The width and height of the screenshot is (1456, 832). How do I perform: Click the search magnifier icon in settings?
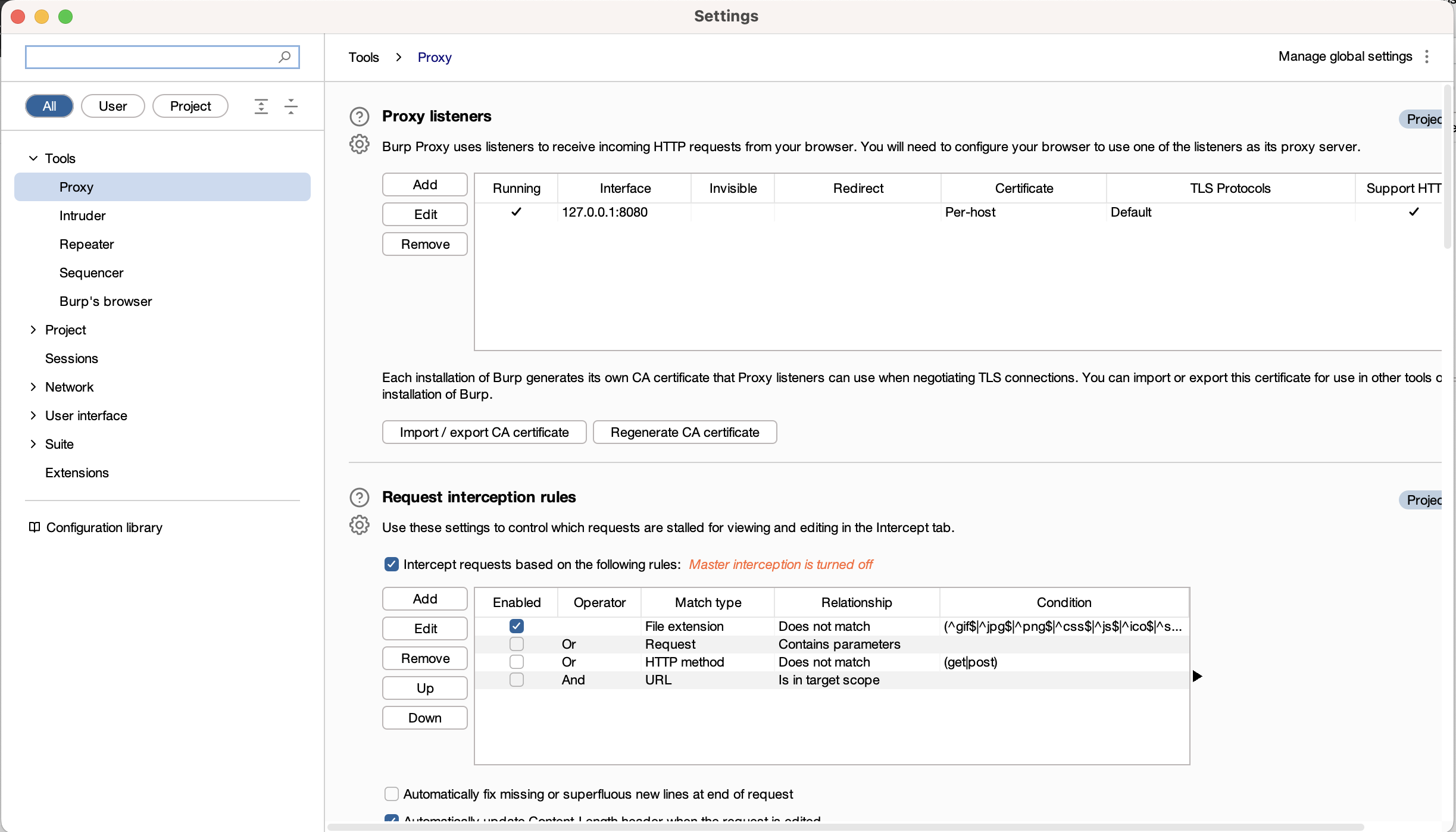coord(285,57)
